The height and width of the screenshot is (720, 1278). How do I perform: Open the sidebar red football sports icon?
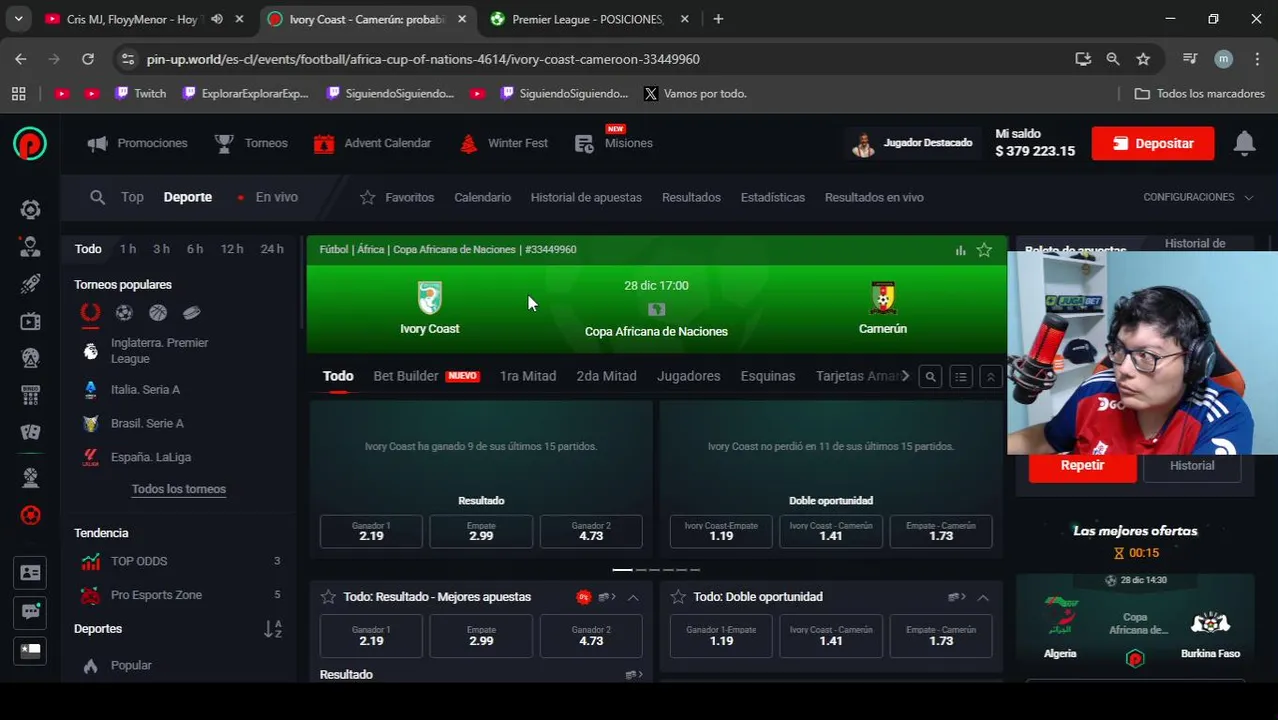[31, 515]
